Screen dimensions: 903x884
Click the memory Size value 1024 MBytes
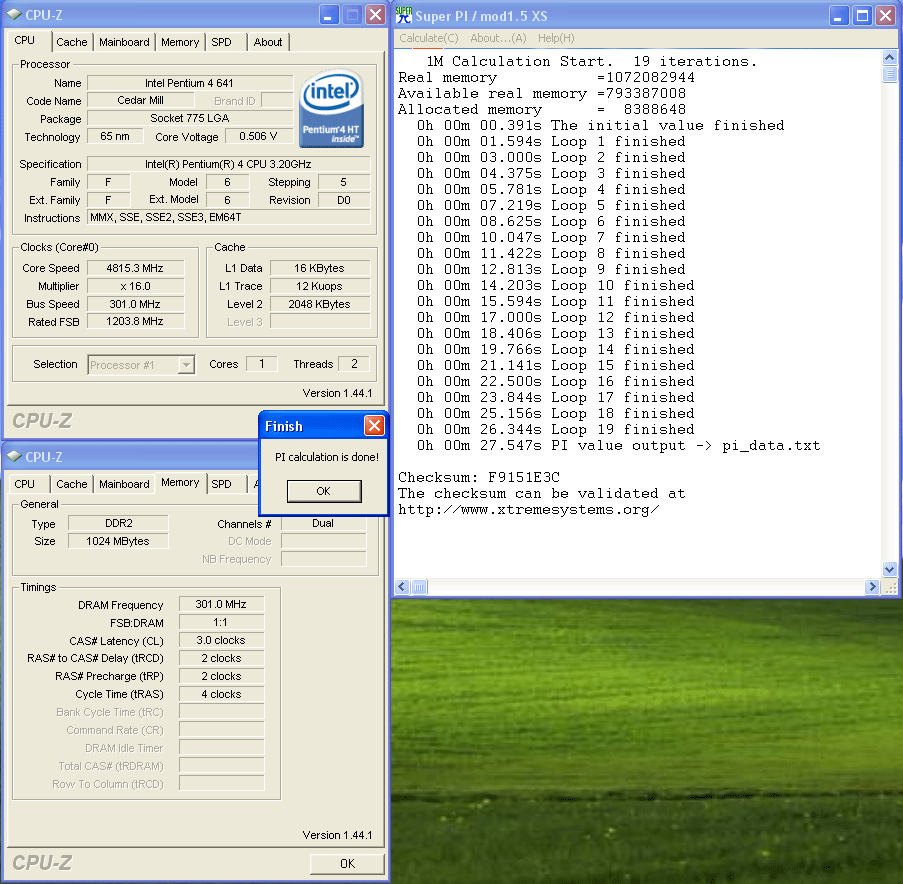pos(118,541)
